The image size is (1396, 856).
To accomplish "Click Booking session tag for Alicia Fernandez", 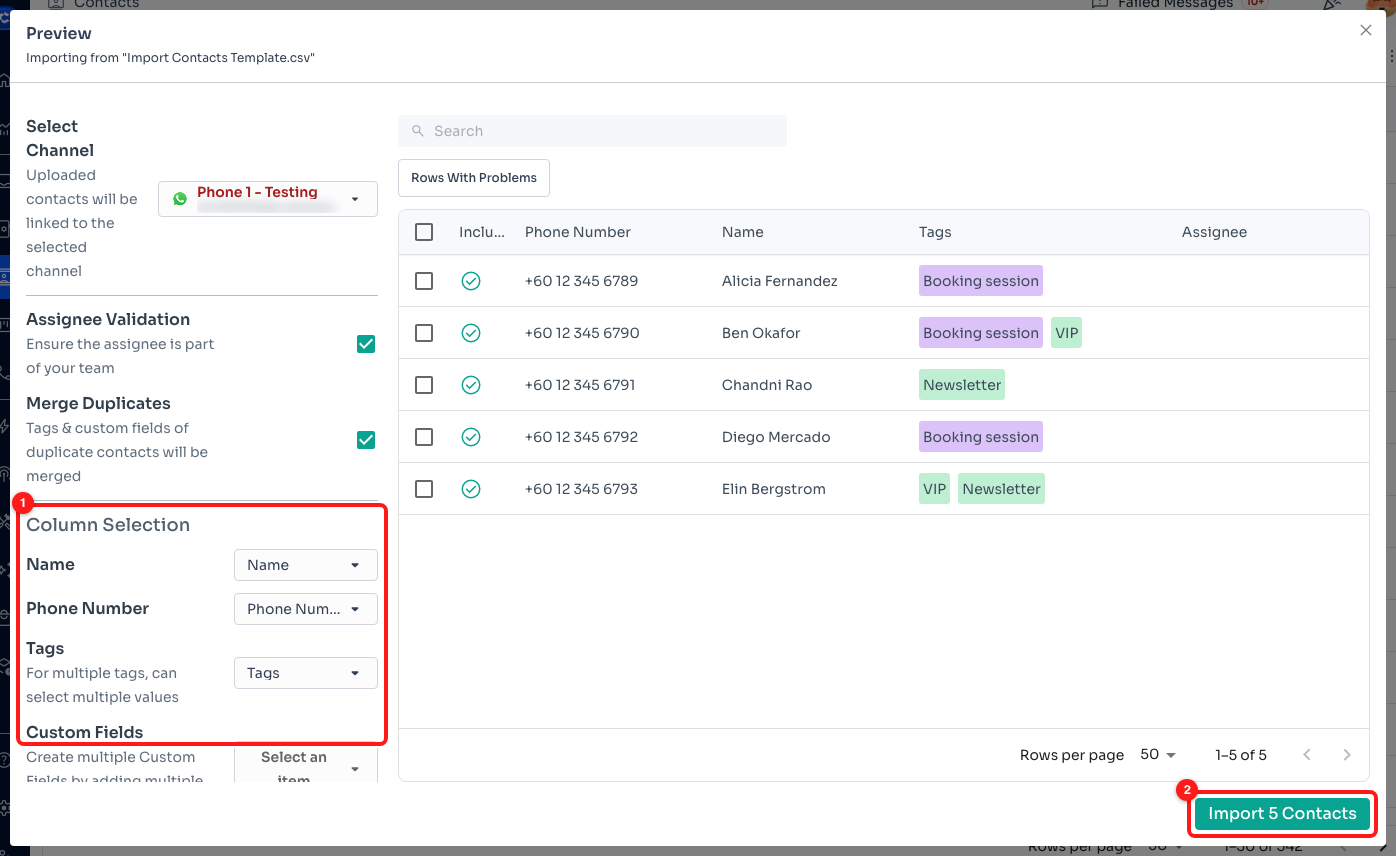I will (x=981, y=281).
